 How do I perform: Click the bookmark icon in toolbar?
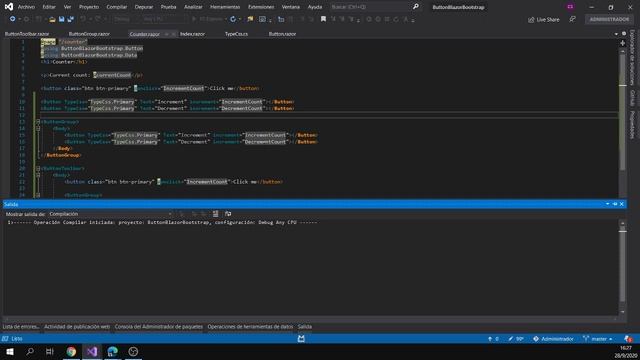coord(323,19)
